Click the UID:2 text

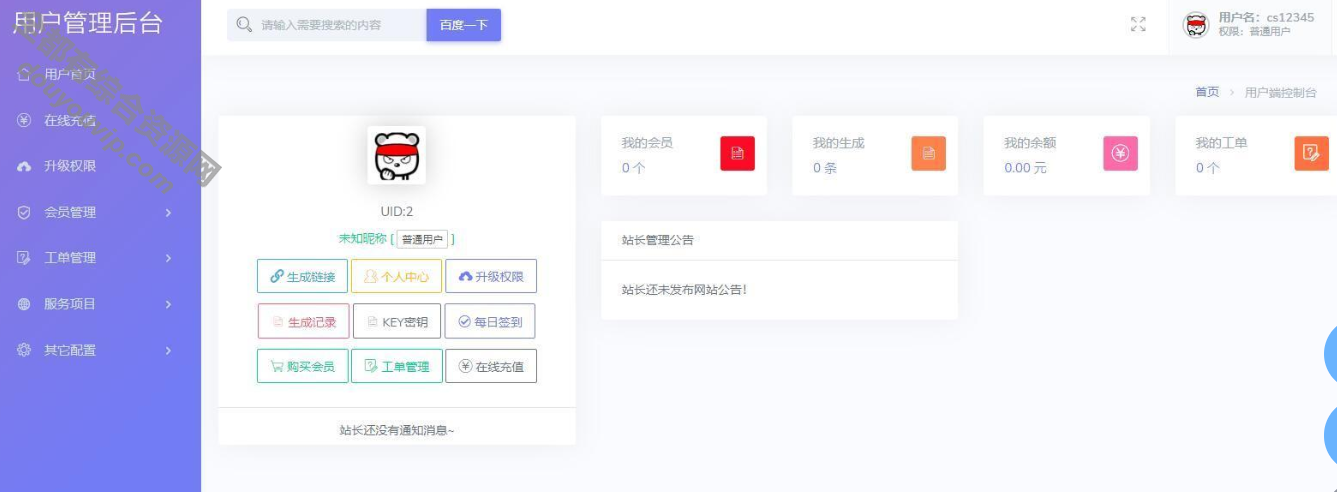[397, 211]
